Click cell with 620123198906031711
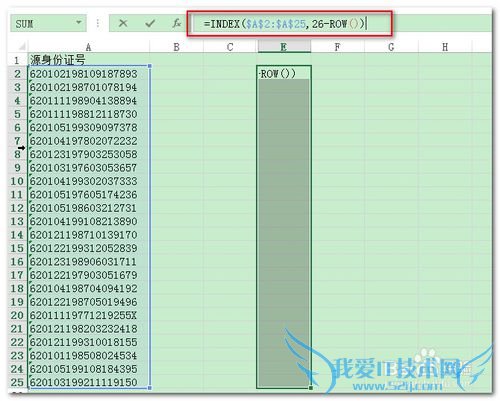Image resolution: width=500 pixels, height=401 pixels. point(89,262)
